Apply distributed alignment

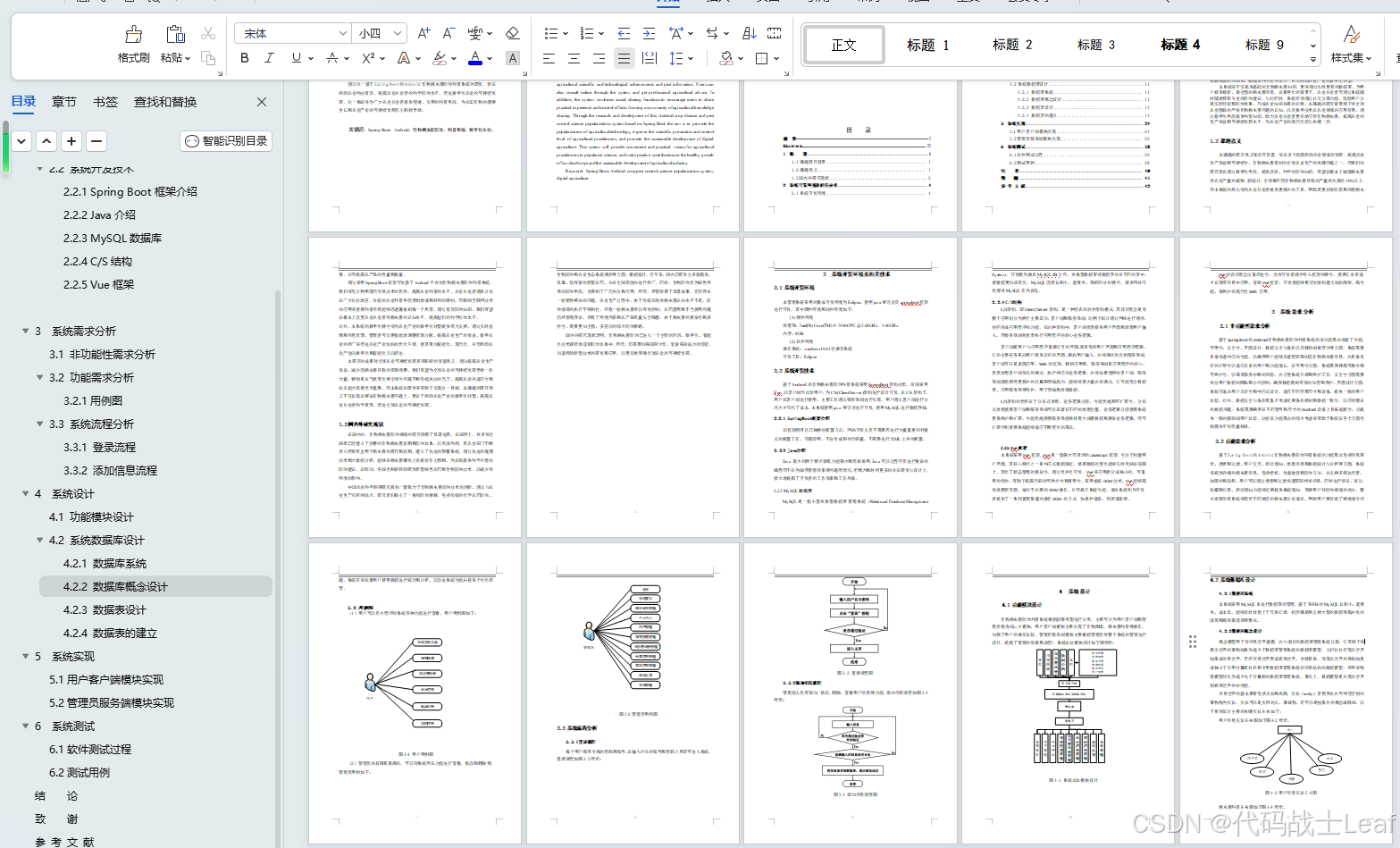coord(650,58)
